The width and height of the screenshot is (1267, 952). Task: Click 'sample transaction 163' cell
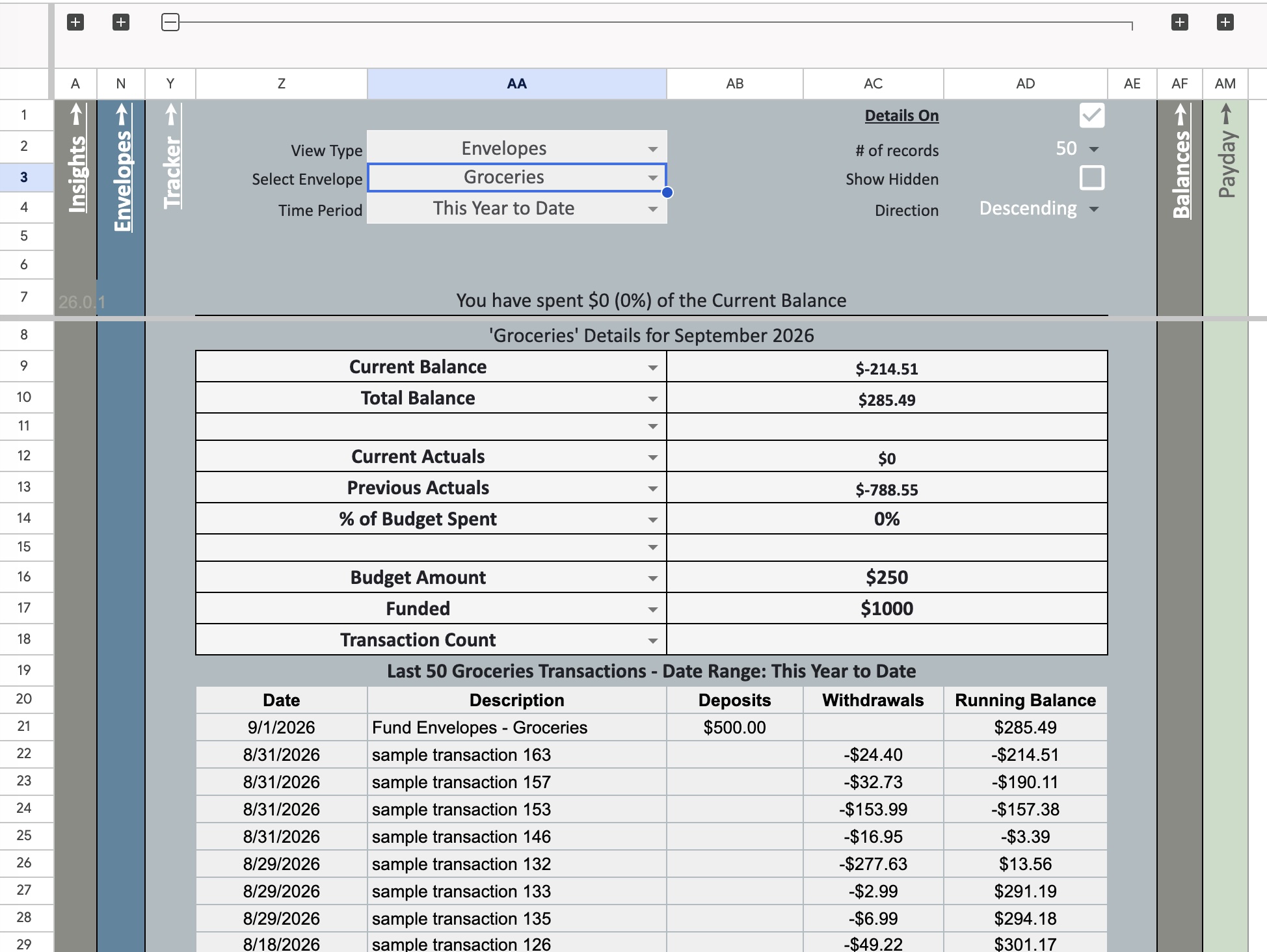tap(517, 755)
